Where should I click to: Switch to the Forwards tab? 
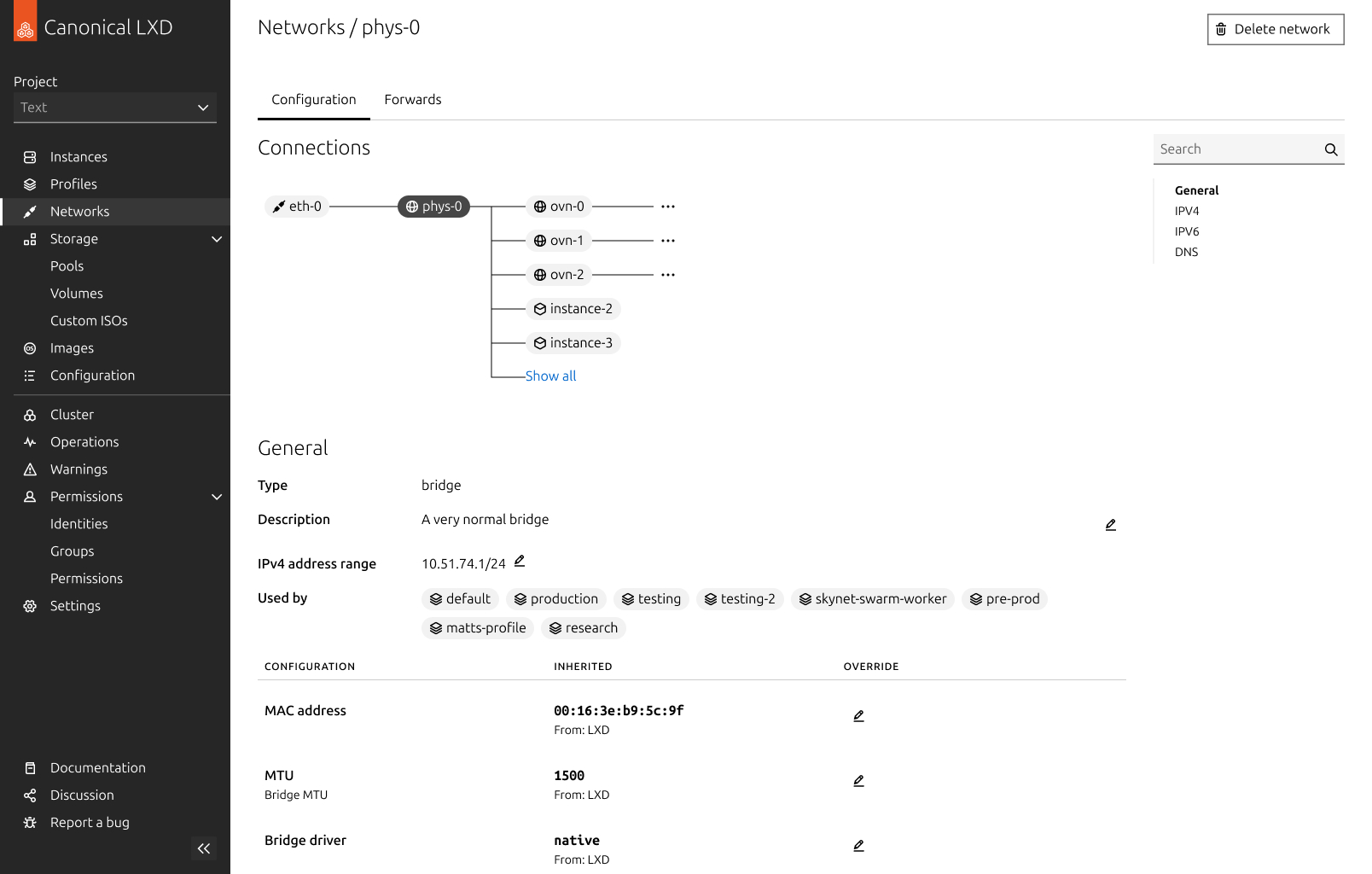tap(413, 100)
